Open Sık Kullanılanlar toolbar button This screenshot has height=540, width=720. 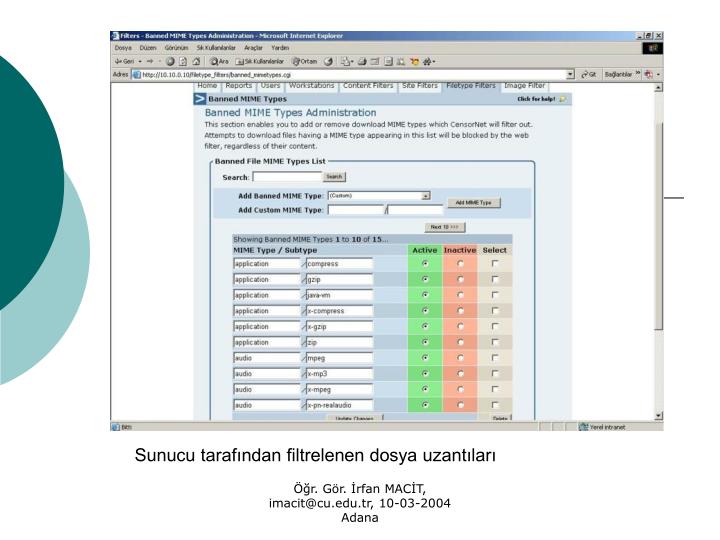point(260,62)
